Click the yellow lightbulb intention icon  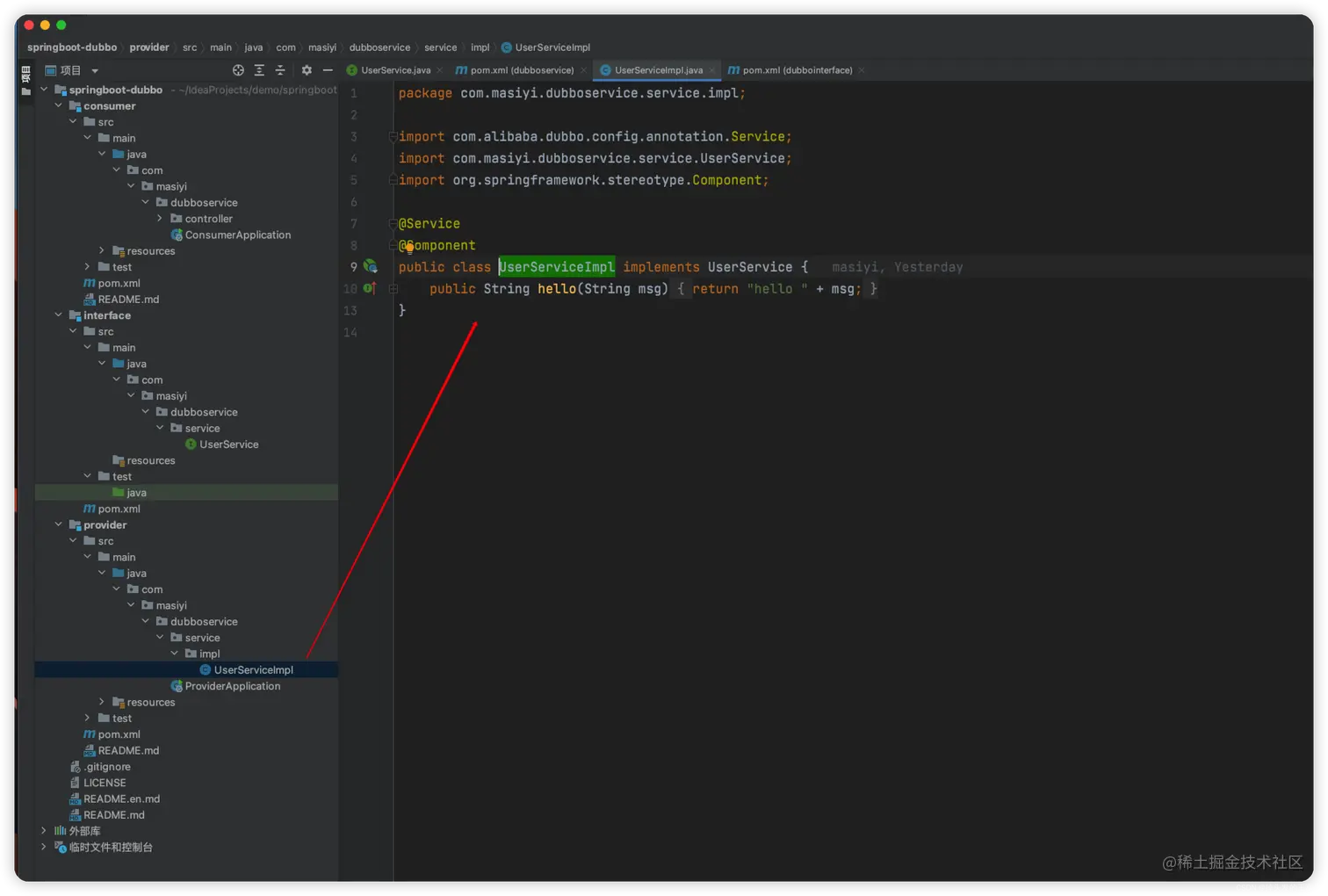(409, 248)
